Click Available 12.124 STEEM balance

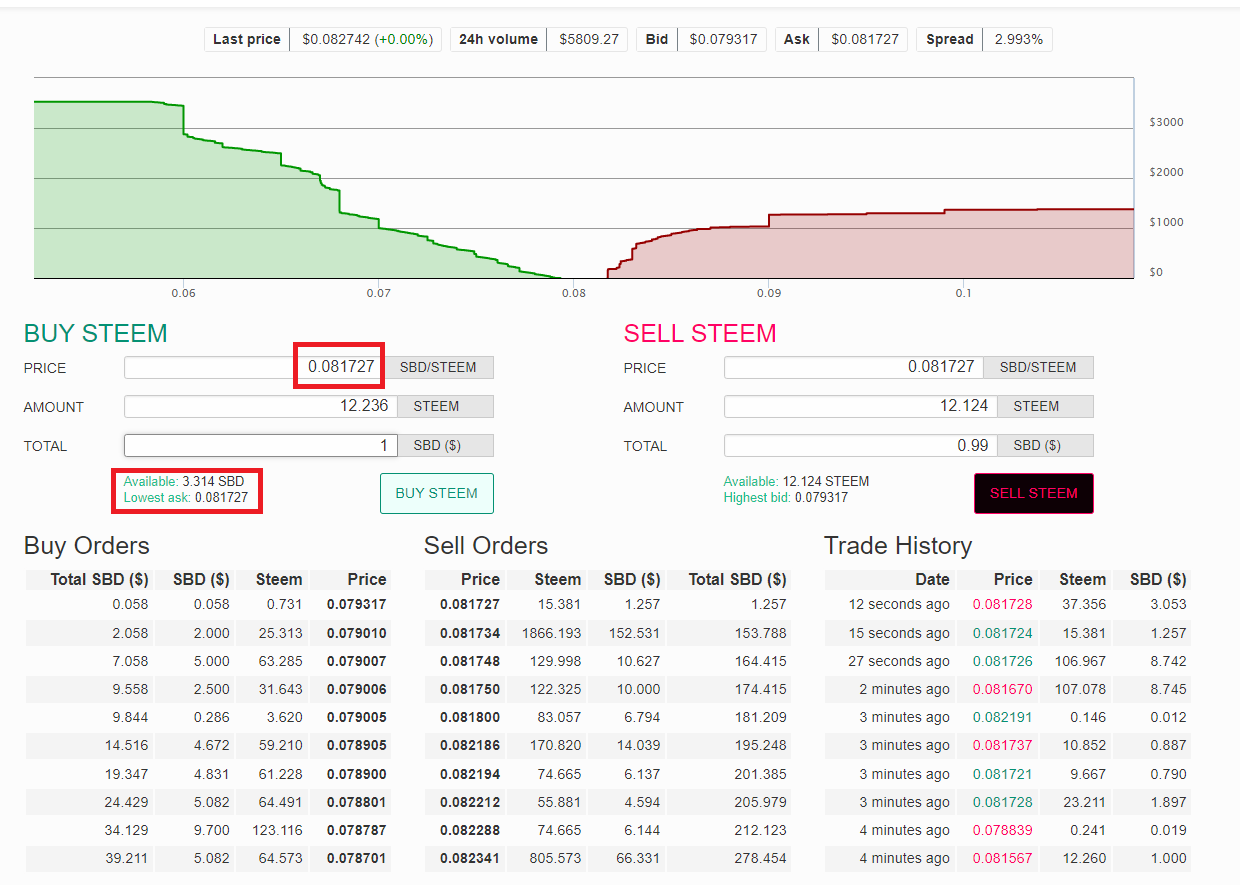coord(796,481)
